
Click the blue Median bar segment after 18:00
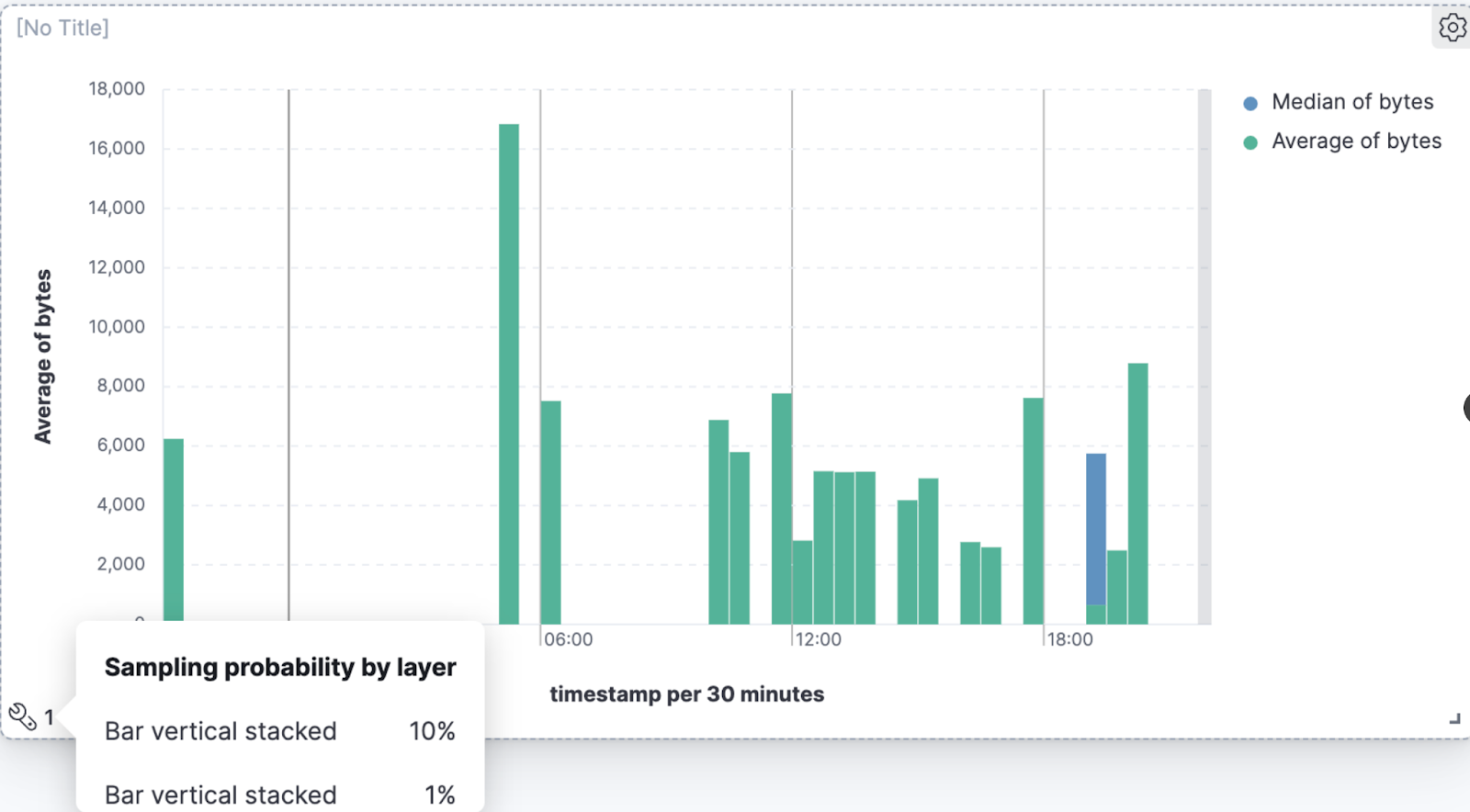[x=1096, y=528]
